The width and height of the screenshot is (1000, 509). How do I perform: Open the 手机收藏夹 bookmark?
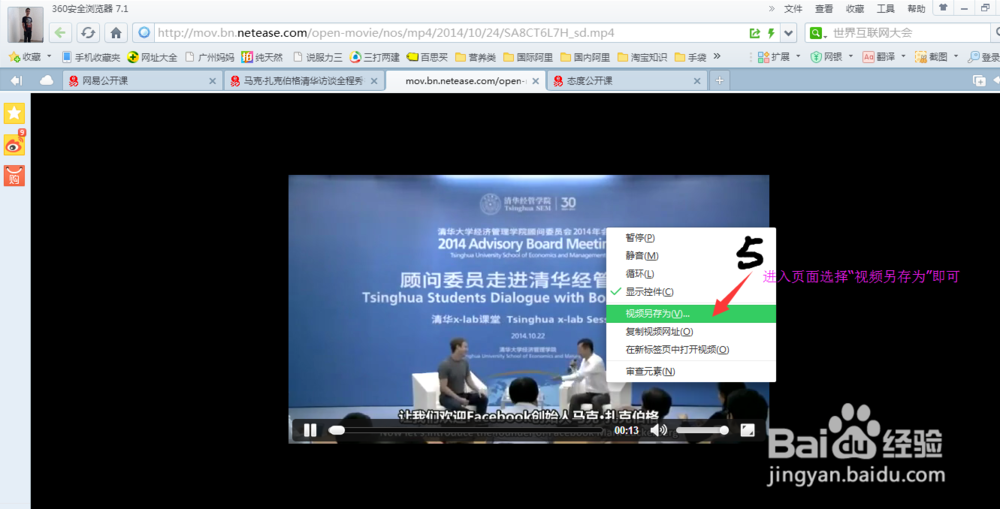click(x=91, y=57)
